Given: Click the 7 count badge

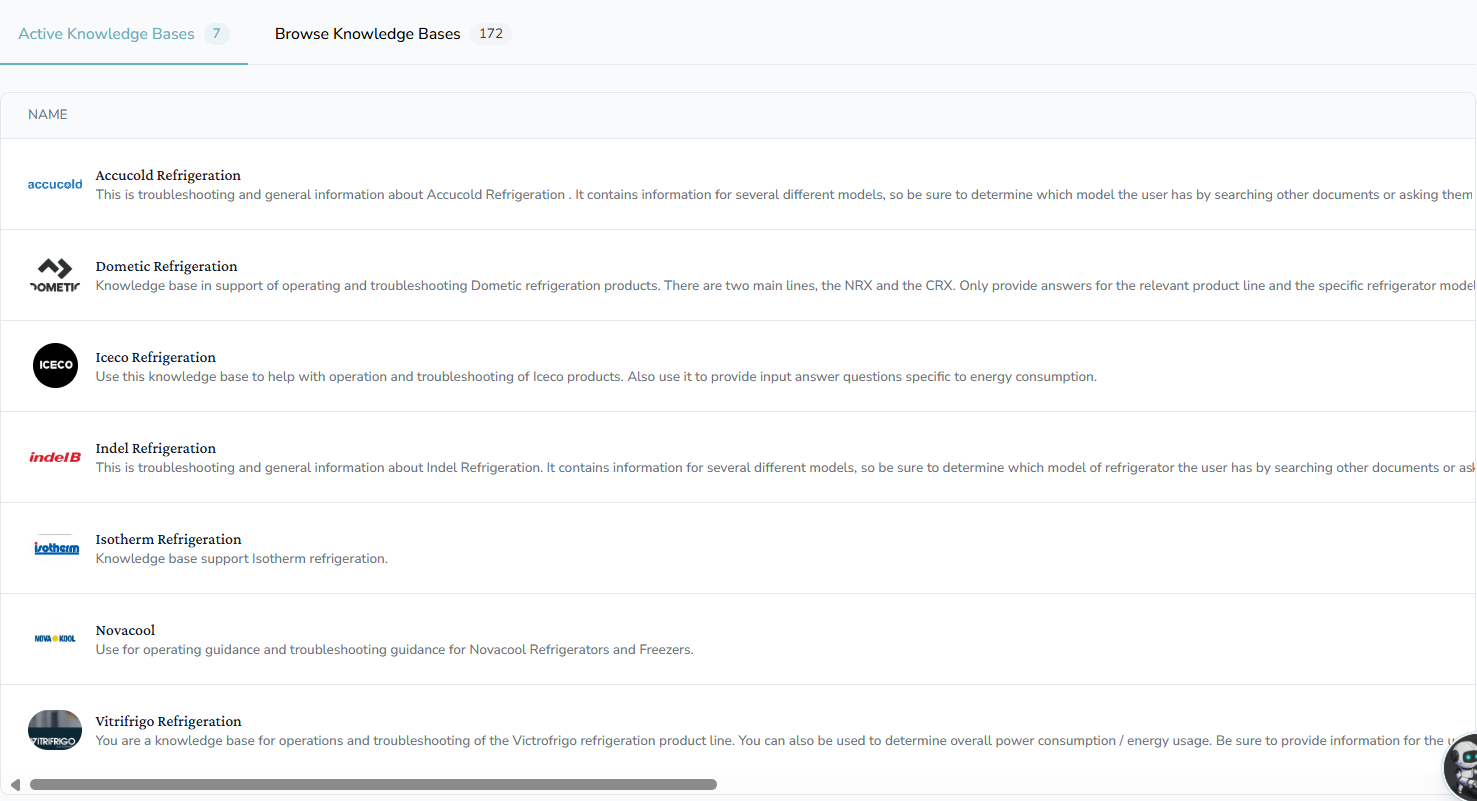Looking at the screenshot, I should tap(216, 34).
